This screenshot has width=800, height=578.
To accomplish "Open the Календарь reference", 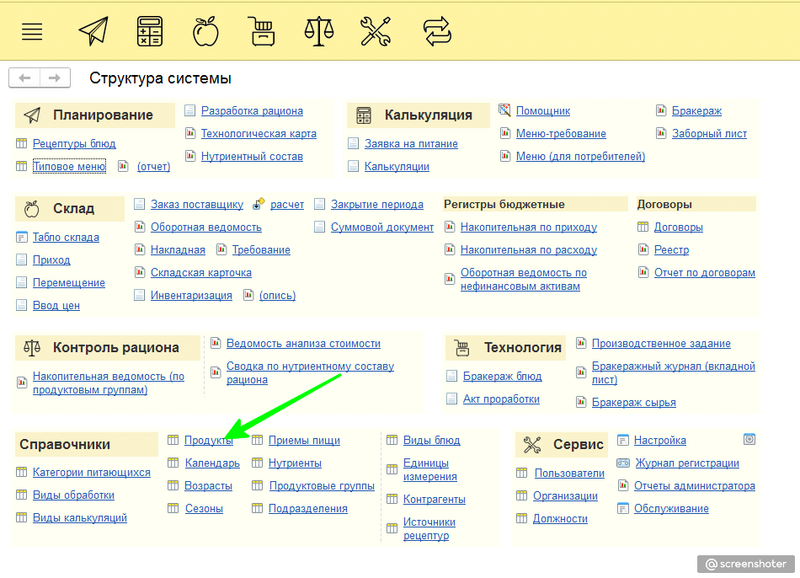I will click(212, 463).
